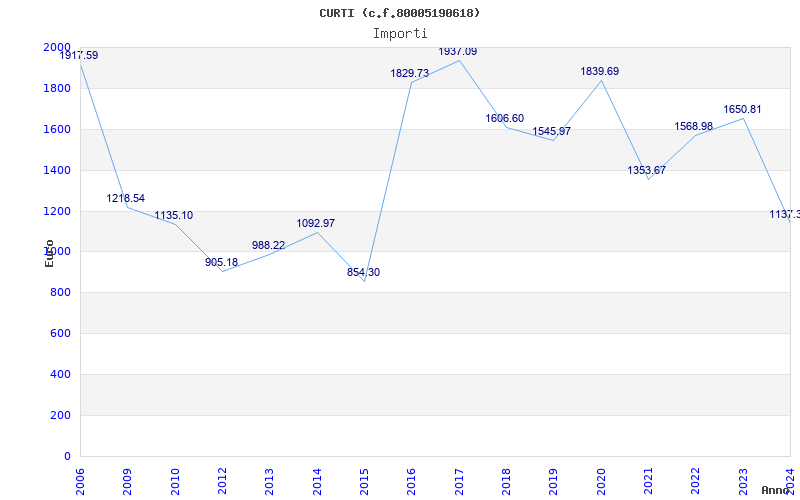Click x-axis year 2022
The height and width of the screenshot is (500, 800).
click(695, 482)
